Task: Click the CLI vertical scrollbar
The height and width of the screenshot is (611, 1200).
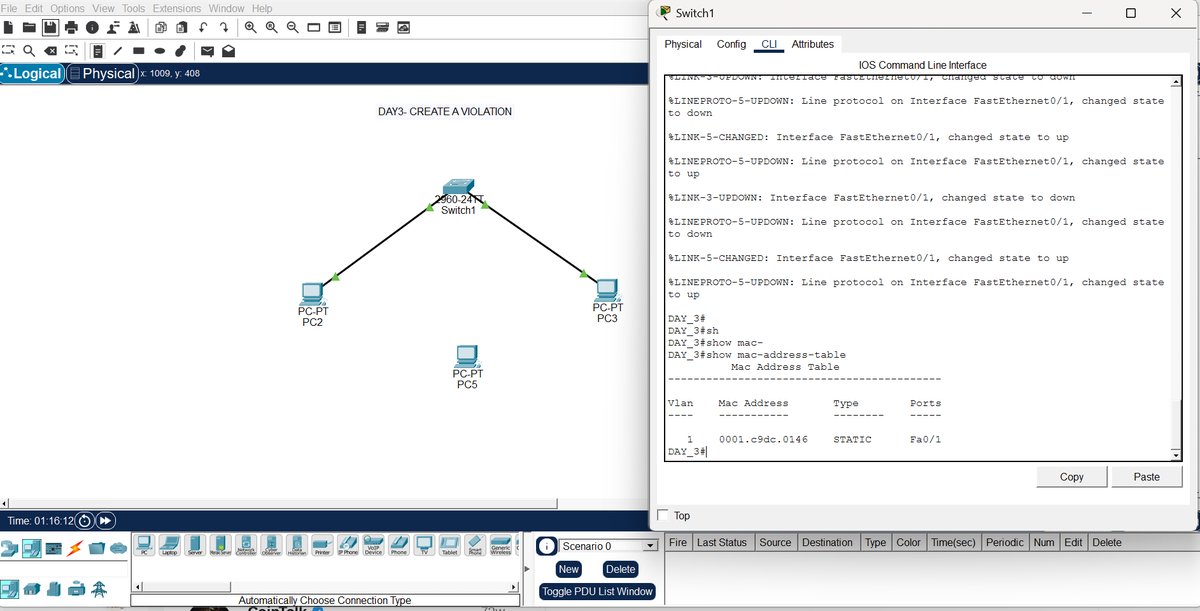Action: click(1176, 268)
